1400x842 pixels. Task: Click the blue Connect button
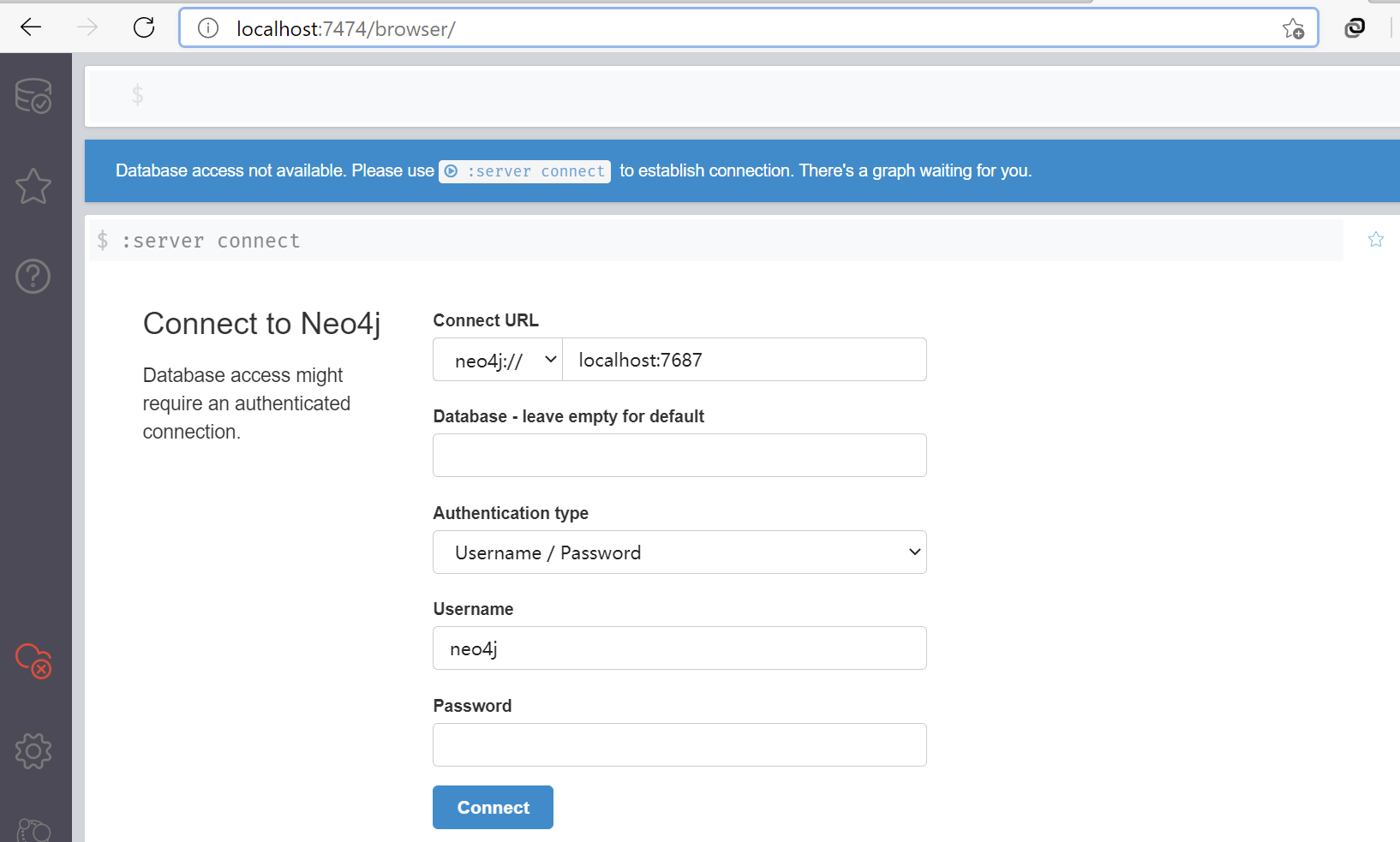point(493,807)
